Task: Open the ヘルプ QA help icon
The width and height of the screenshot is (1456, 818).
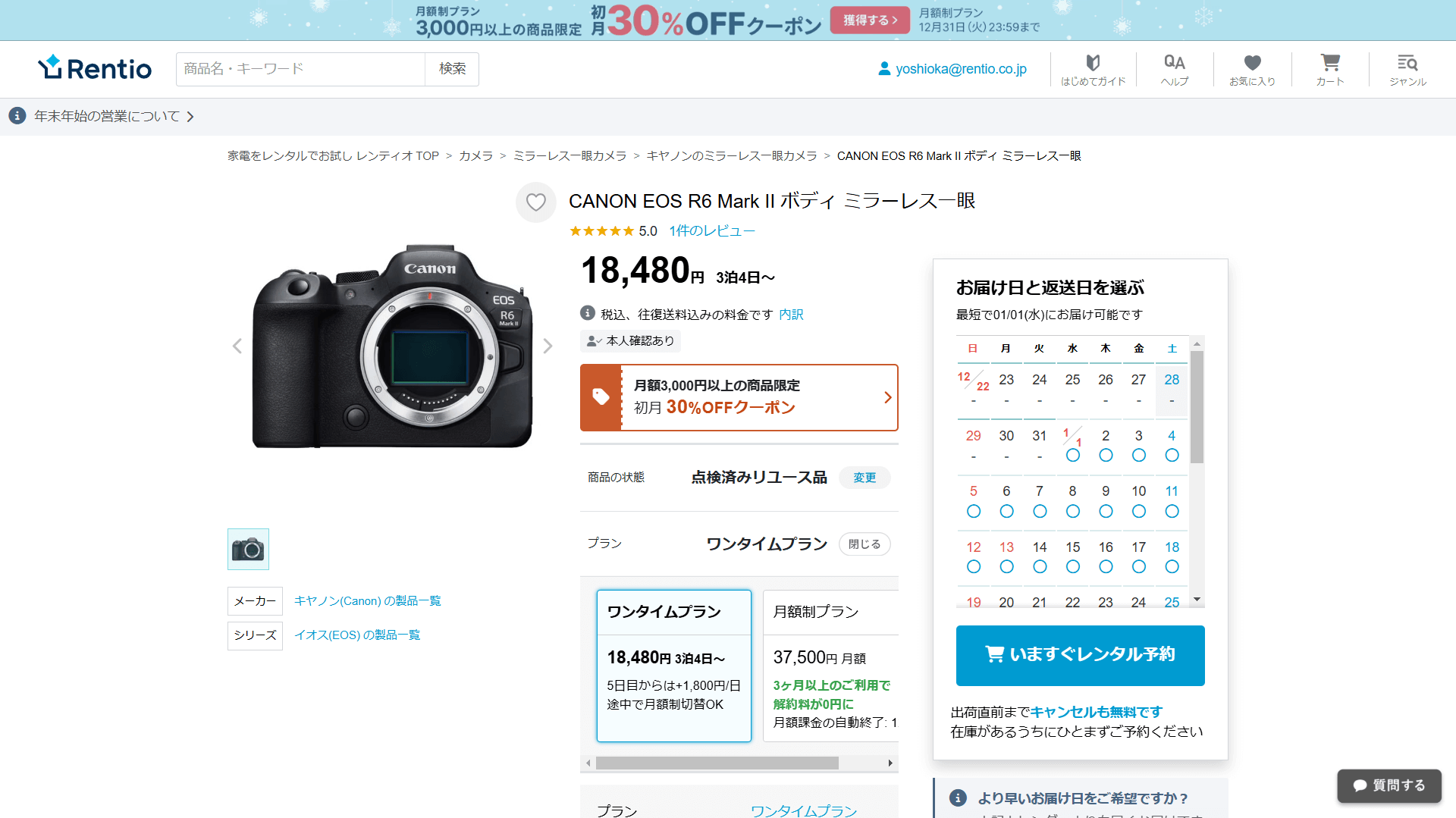Action: click(x=1175, y=70)
